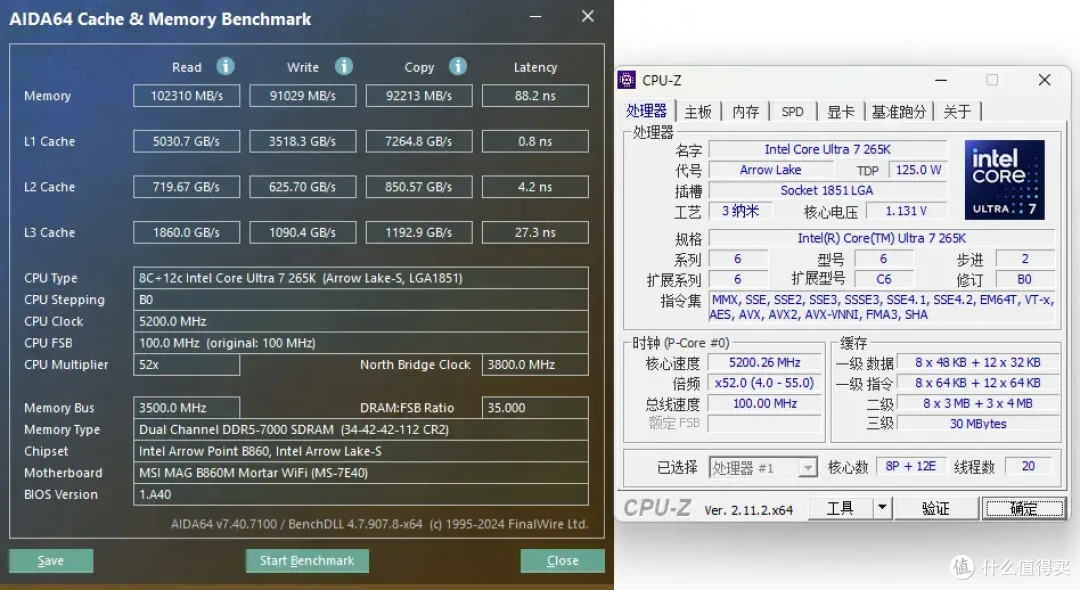Screen dimensions: 1080x590
Task: Click the L2 Cache Read 719.67 GB/s value
Action: pos(187,187)
